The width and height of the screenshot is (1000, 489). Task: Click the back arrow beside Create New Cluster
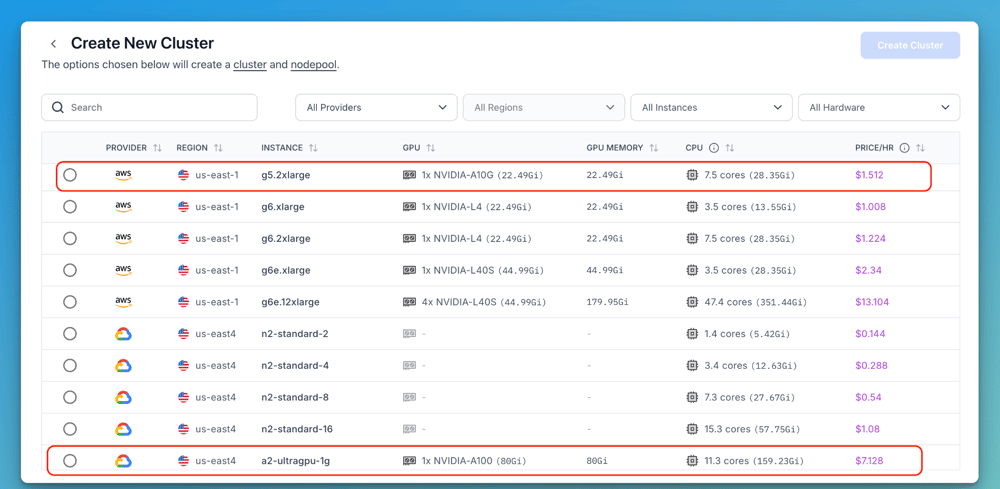pyautogui.click(x=54, y=44)
